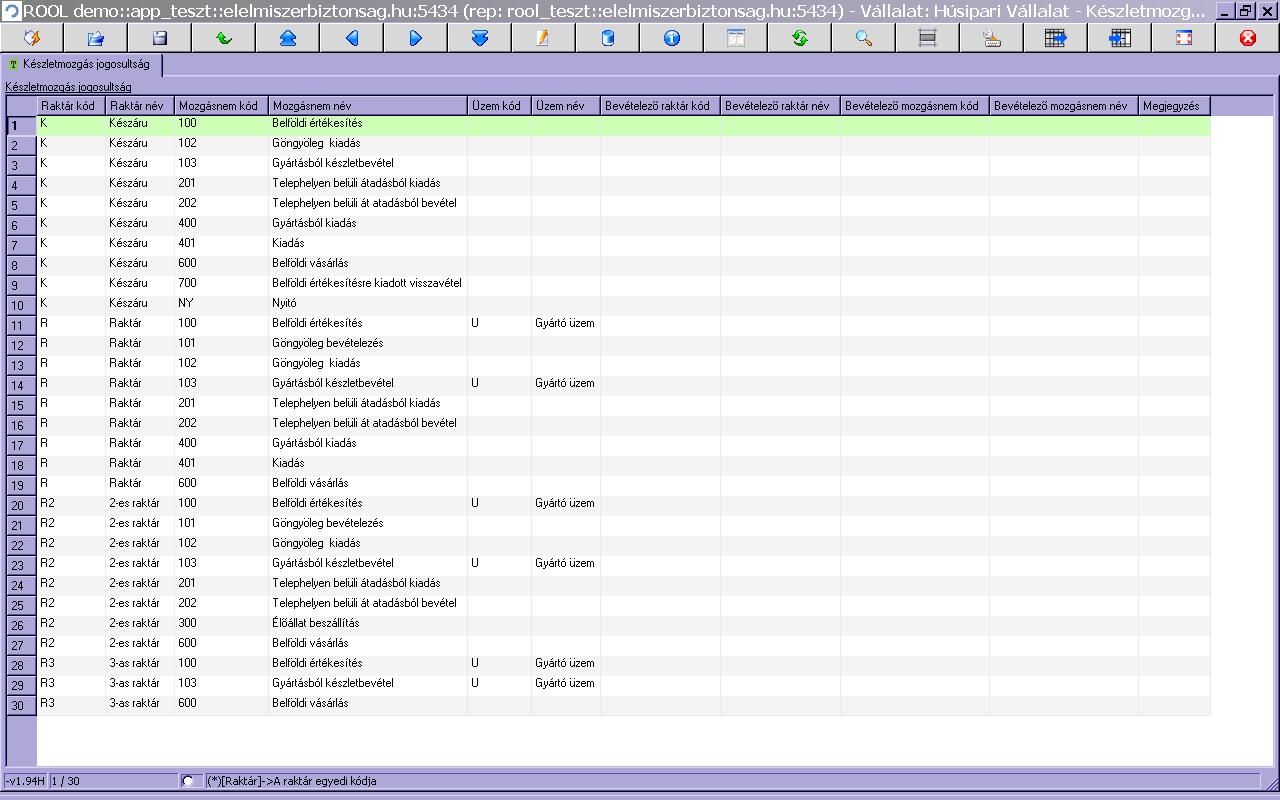The image size is (1280, 800).
Task: Click the stamp/label toolbar icon
Action: pyautogui.click(x=992, y=38)
